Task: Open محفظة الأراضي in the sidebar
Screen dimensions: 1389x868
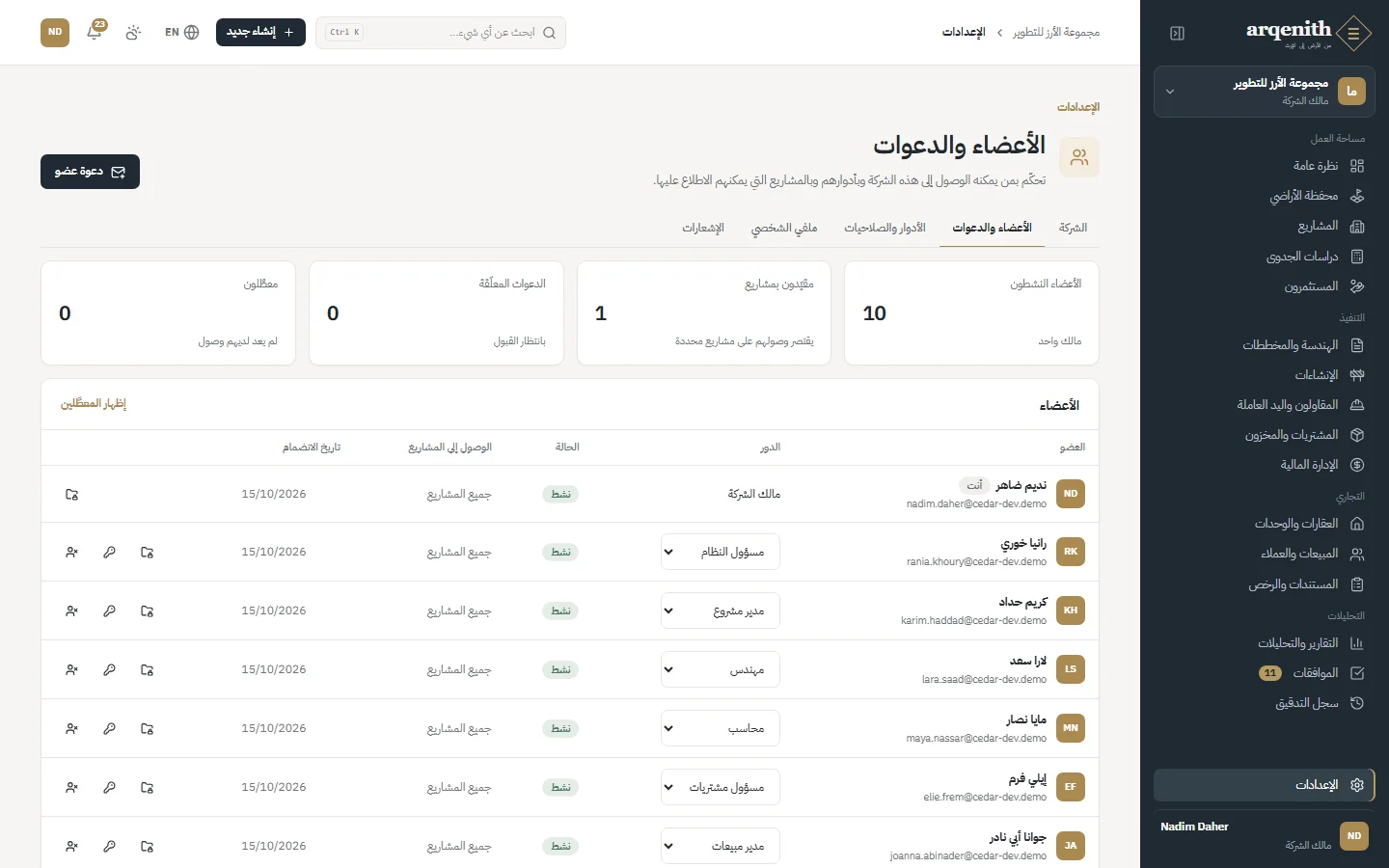Action: click(x=1265, y=196)
